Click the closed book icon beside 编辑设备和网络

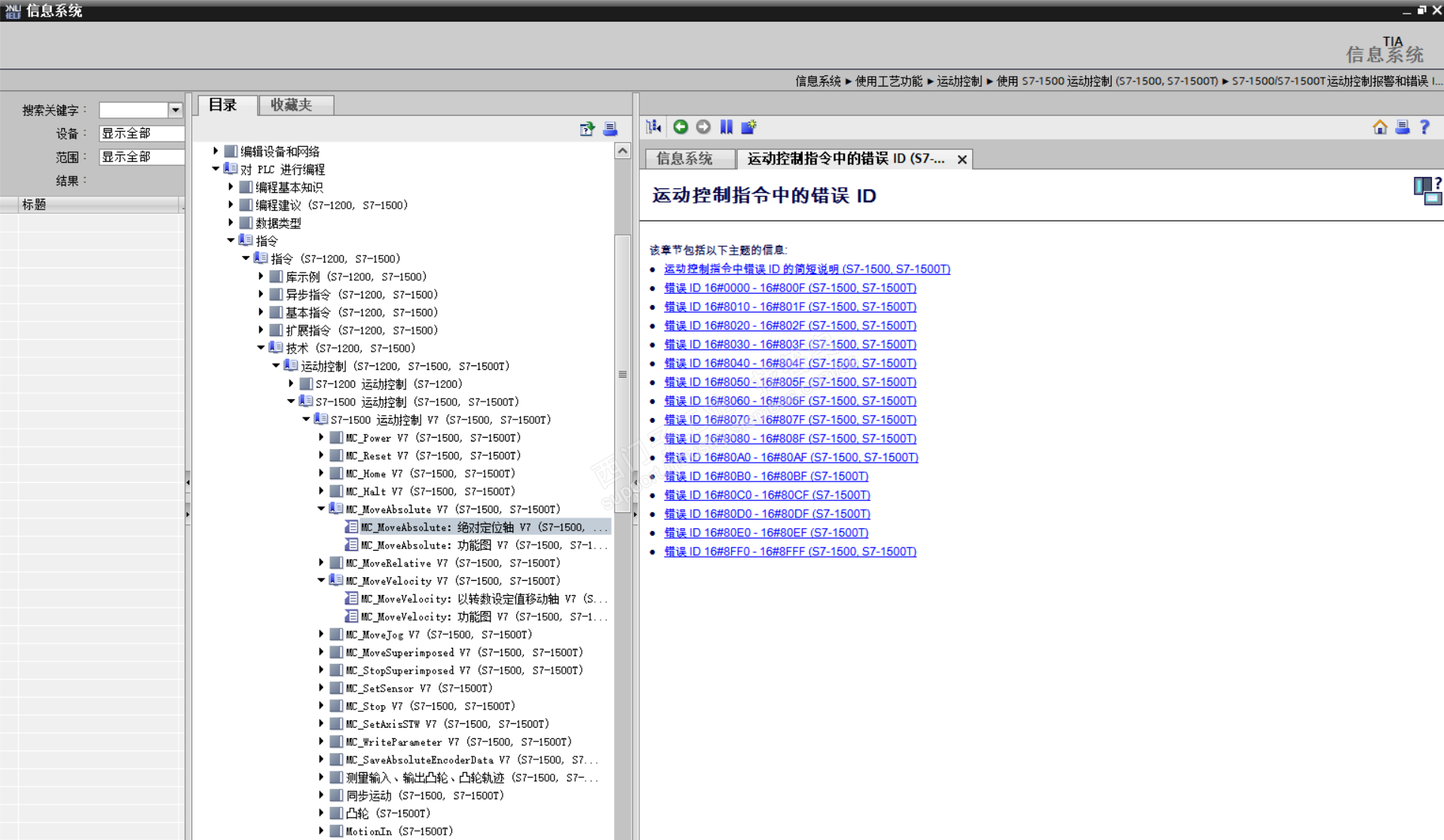coord(231,151)
